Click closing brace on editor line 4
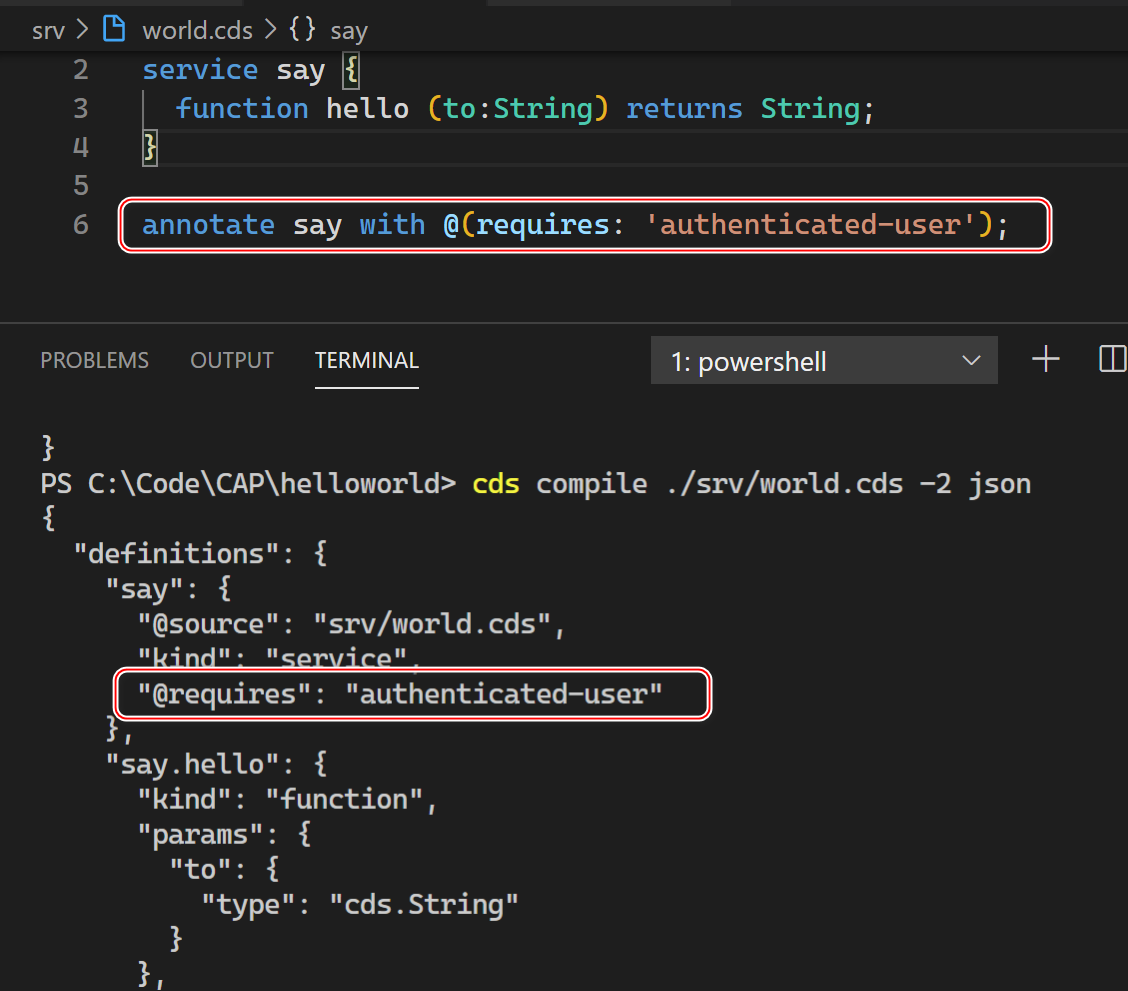Image resolution: width=1128 pixels, height=991 pixels. pos(150,147)
